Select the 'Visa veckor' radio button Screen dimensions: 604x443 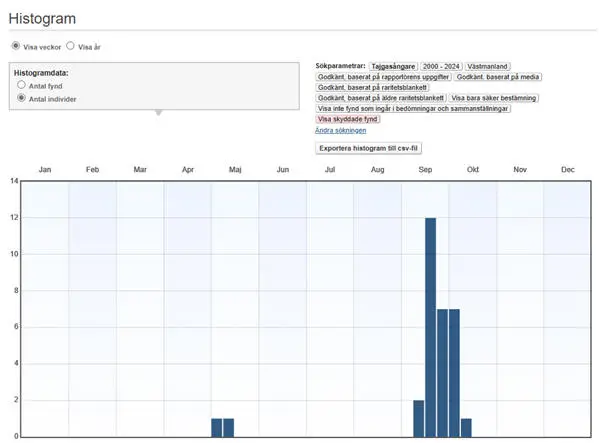click(x=15, y=46)
